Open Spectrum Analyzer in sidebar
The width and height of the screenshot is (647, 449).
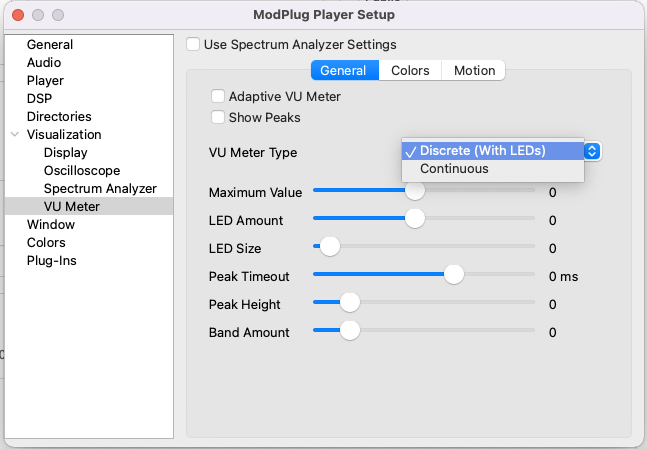[x=100, y=189]
